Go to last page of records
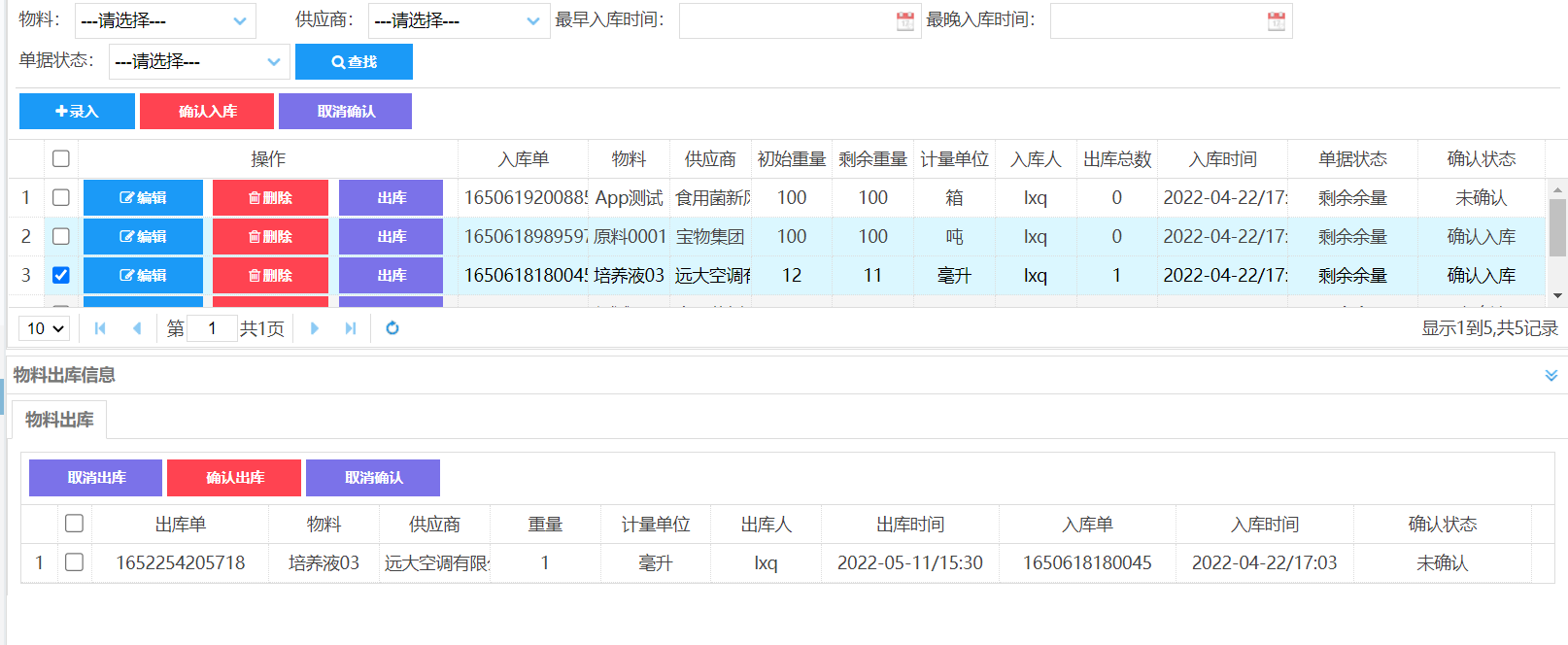Screen dimensions: 1568x645 click(351, 328)
